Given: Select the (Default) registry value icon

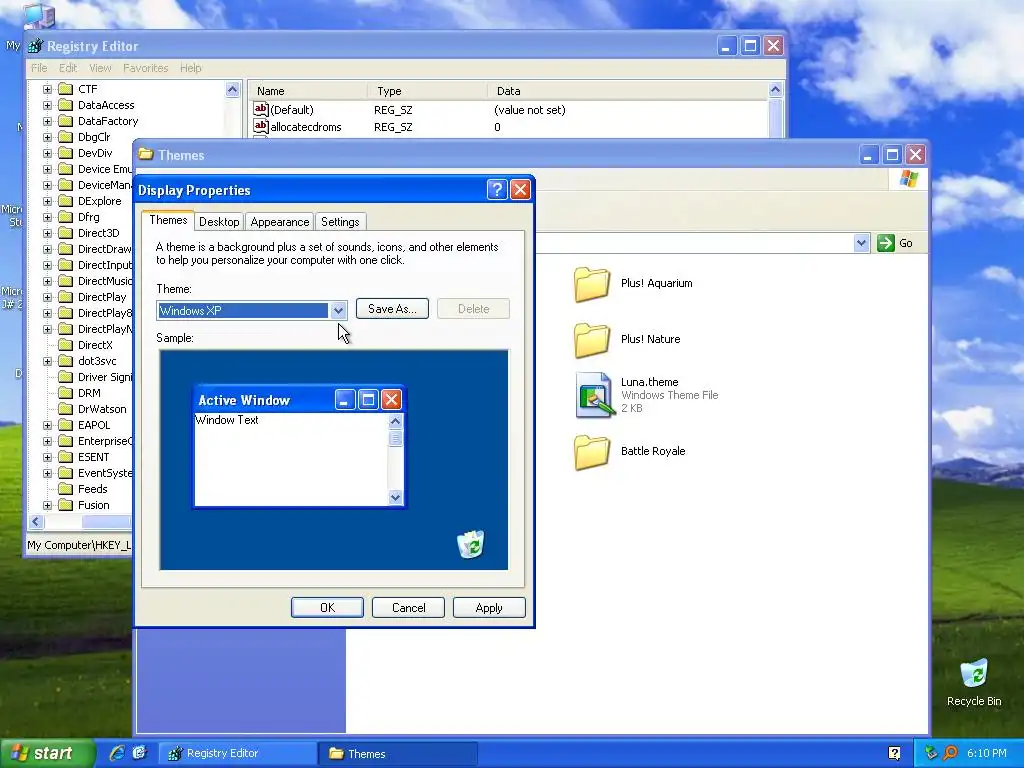Looking at the screenshot, I should tap(261, 109).
